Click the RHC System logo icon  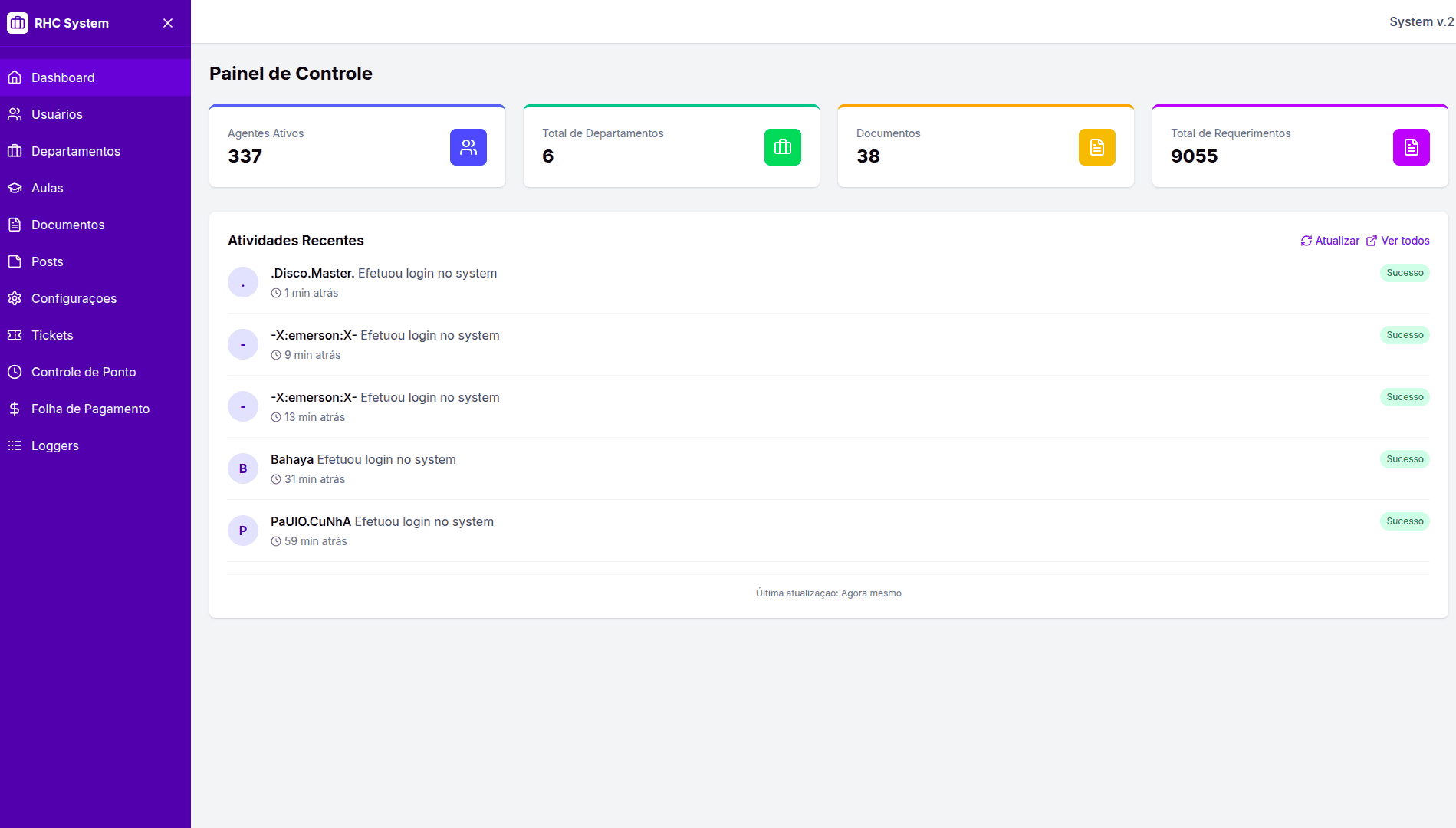(x=18, y=23)
